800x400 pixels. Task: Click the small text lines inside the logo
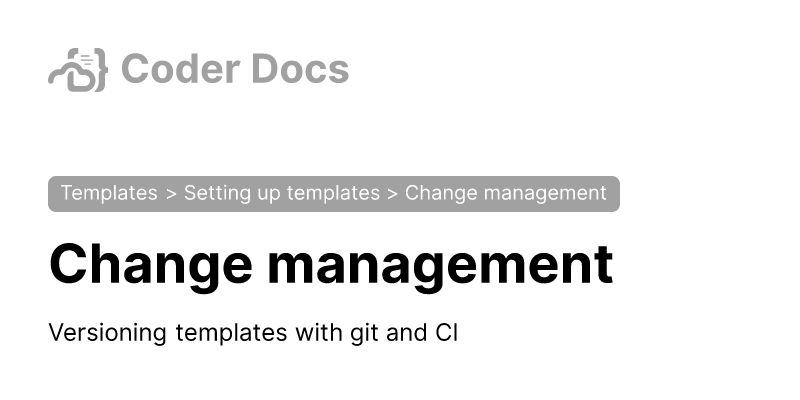click(86, 62)
